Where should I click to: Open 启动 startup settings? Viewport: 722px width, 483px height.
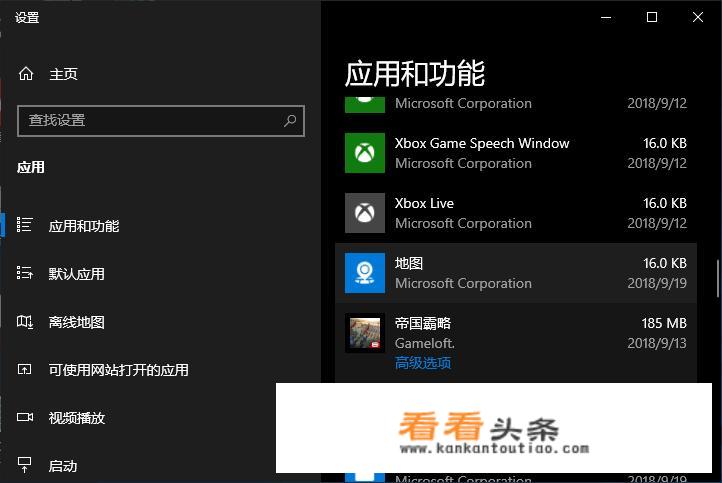63,466
